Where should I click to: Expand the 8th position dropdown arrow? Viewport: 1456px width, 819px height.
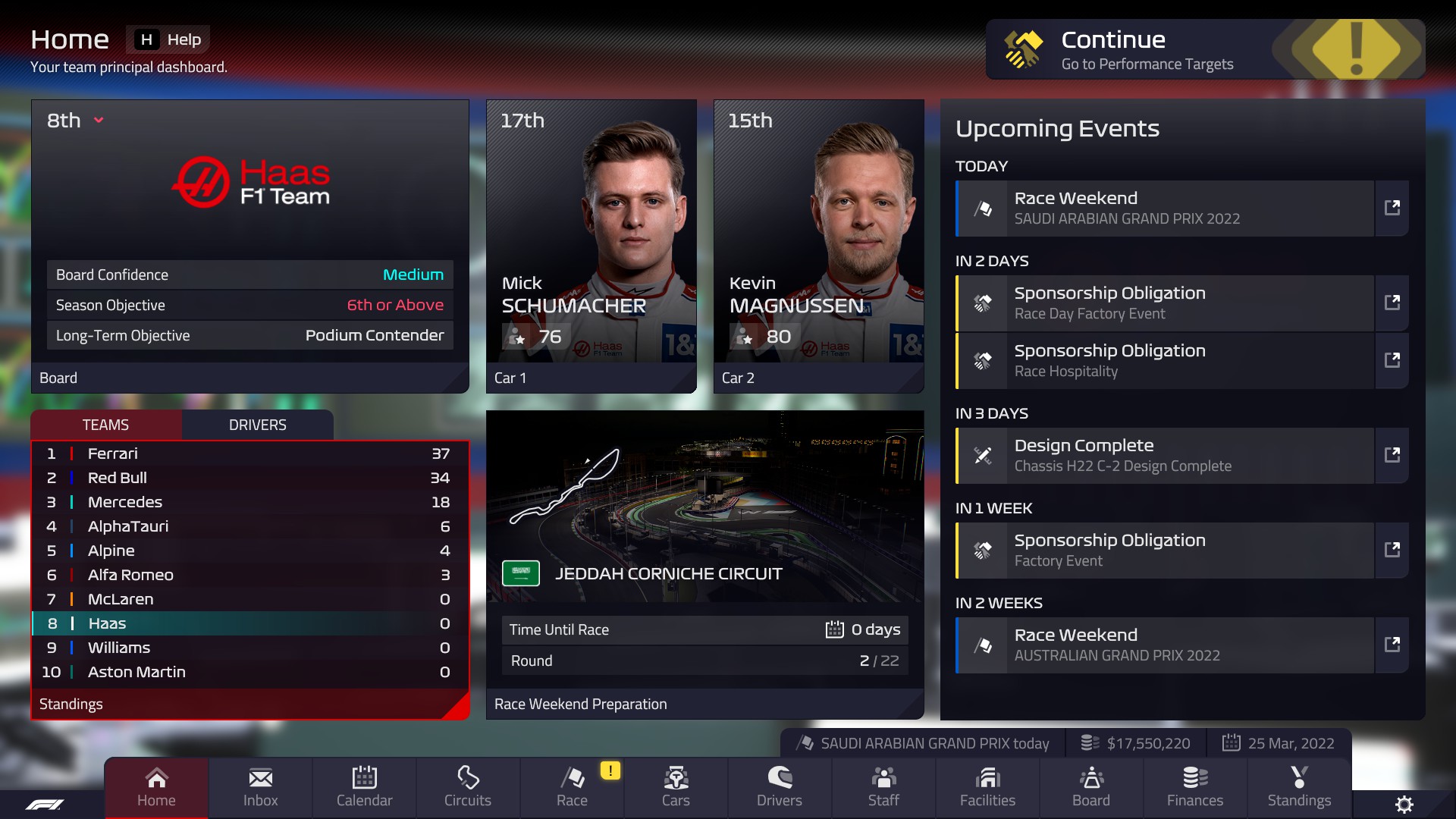(99, 120)
